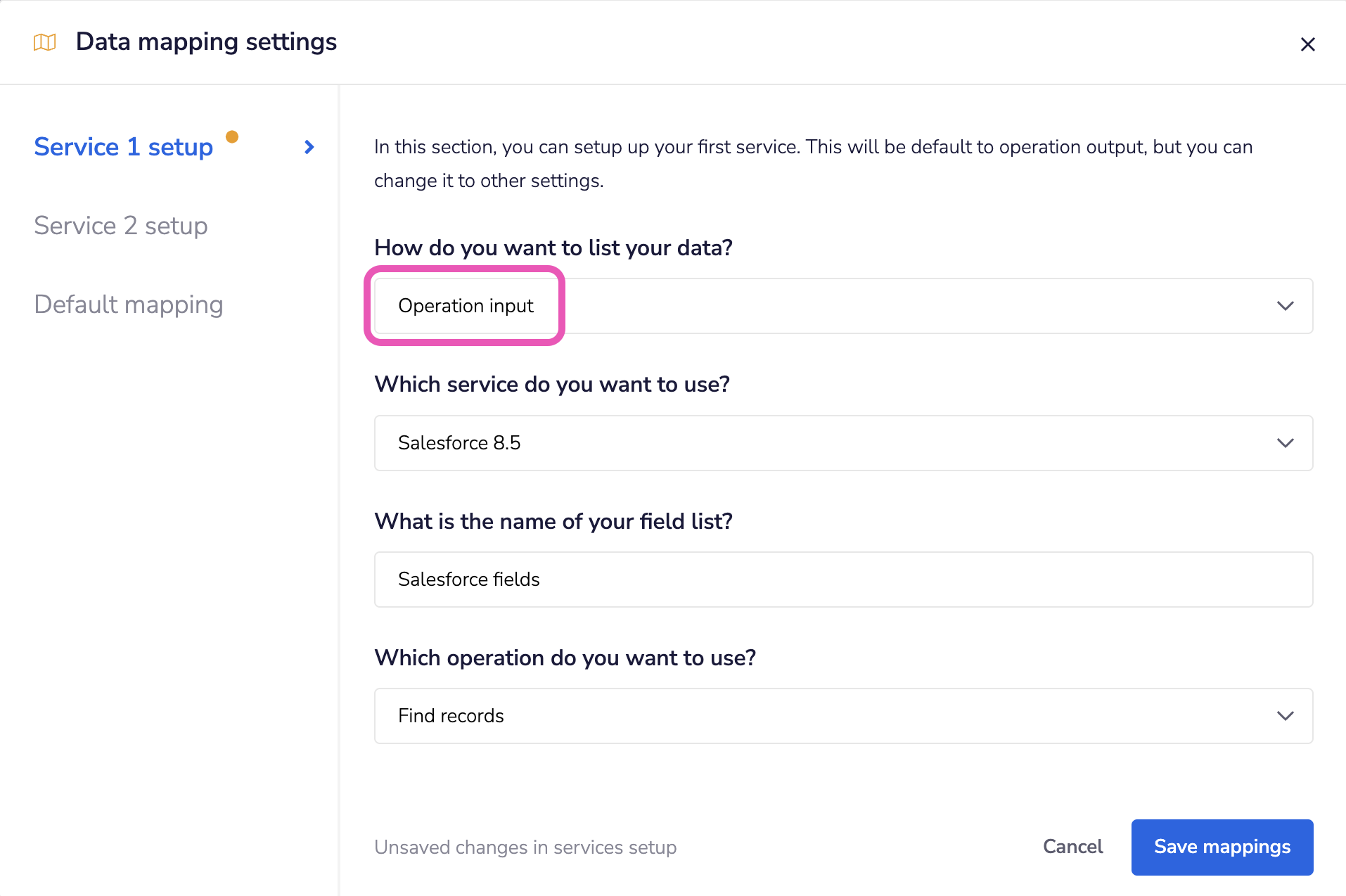The height and width of the screenshot is (896, 1346).
Task: Select the Service 1 setup sidebar item
Action: coord(123,146)
